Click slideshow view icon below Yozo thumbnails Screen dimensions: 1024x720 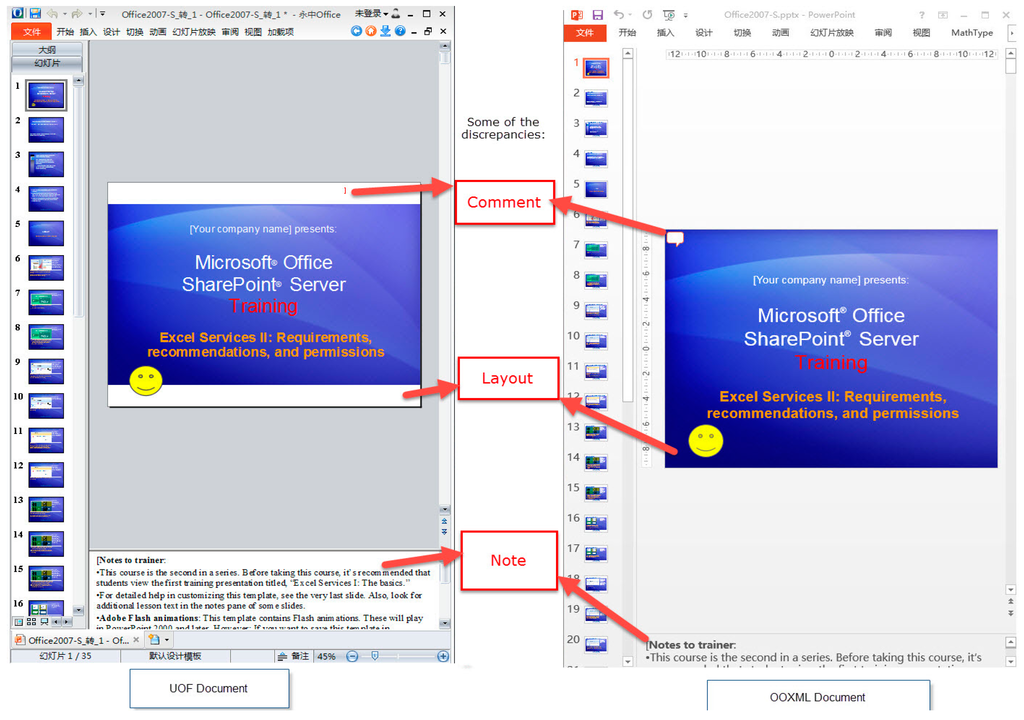coord(44,621)
